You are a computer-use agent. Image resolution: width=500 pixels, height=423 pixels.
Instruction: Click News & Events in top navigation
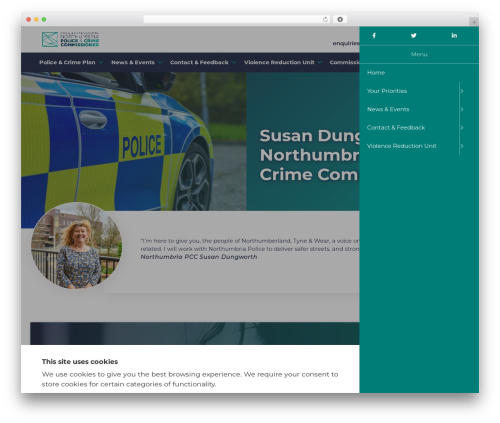coord(133,62)
